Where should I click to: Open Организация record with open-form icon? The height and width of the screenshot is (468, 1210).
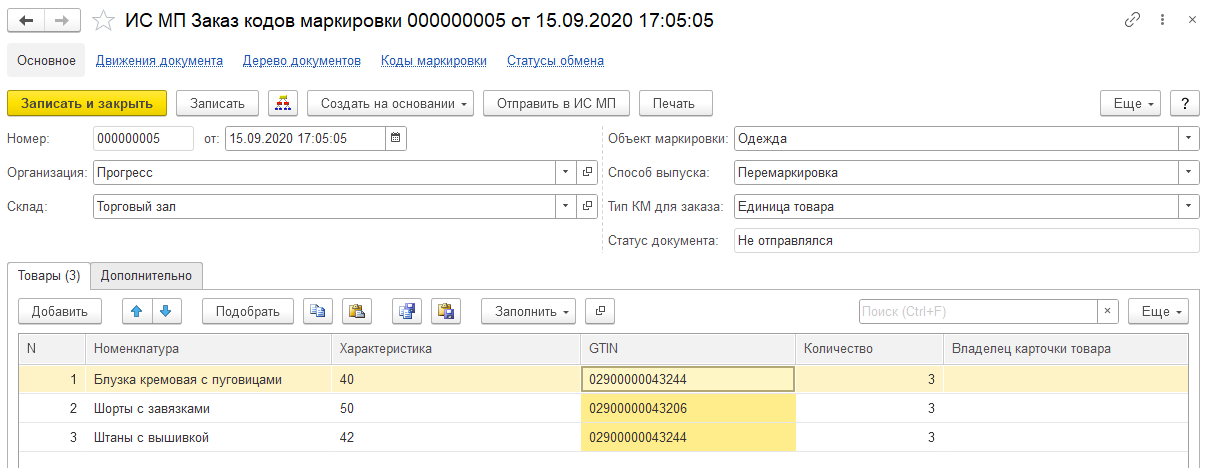click(x=588, y=172)
